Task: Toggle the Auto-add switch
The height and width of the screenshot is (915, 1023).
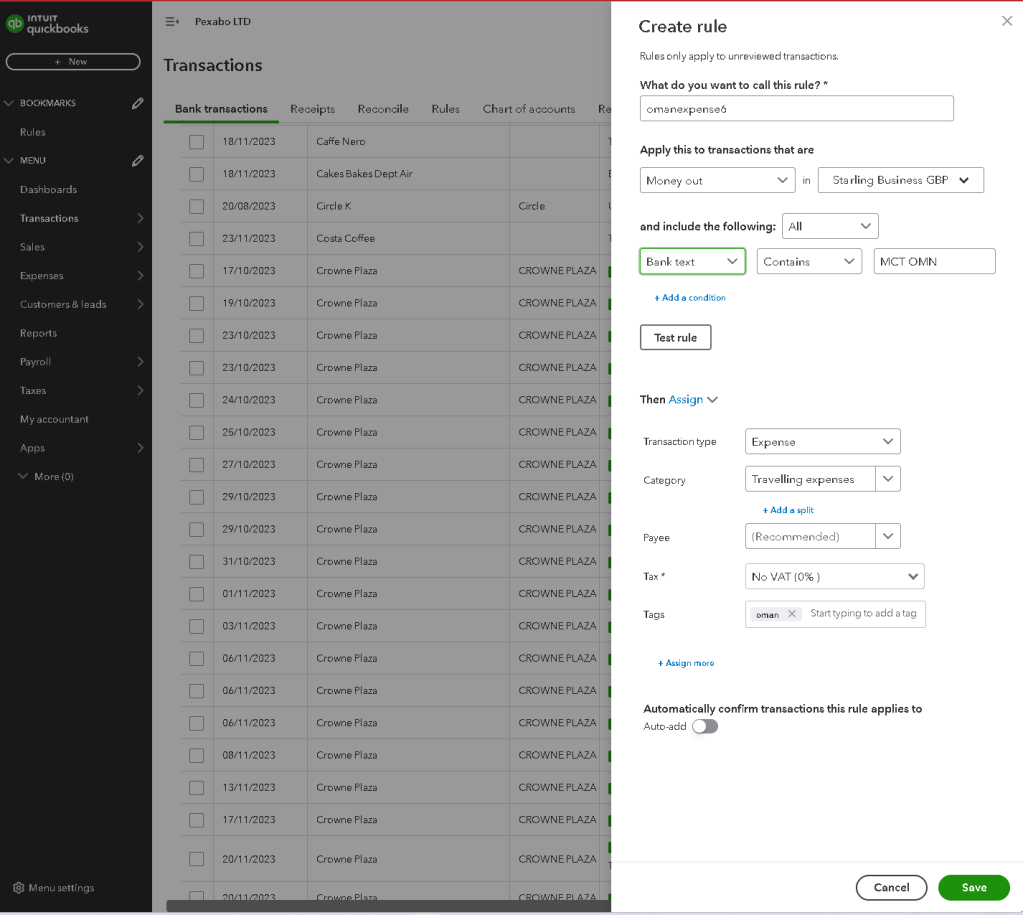Action: [705, 726]
